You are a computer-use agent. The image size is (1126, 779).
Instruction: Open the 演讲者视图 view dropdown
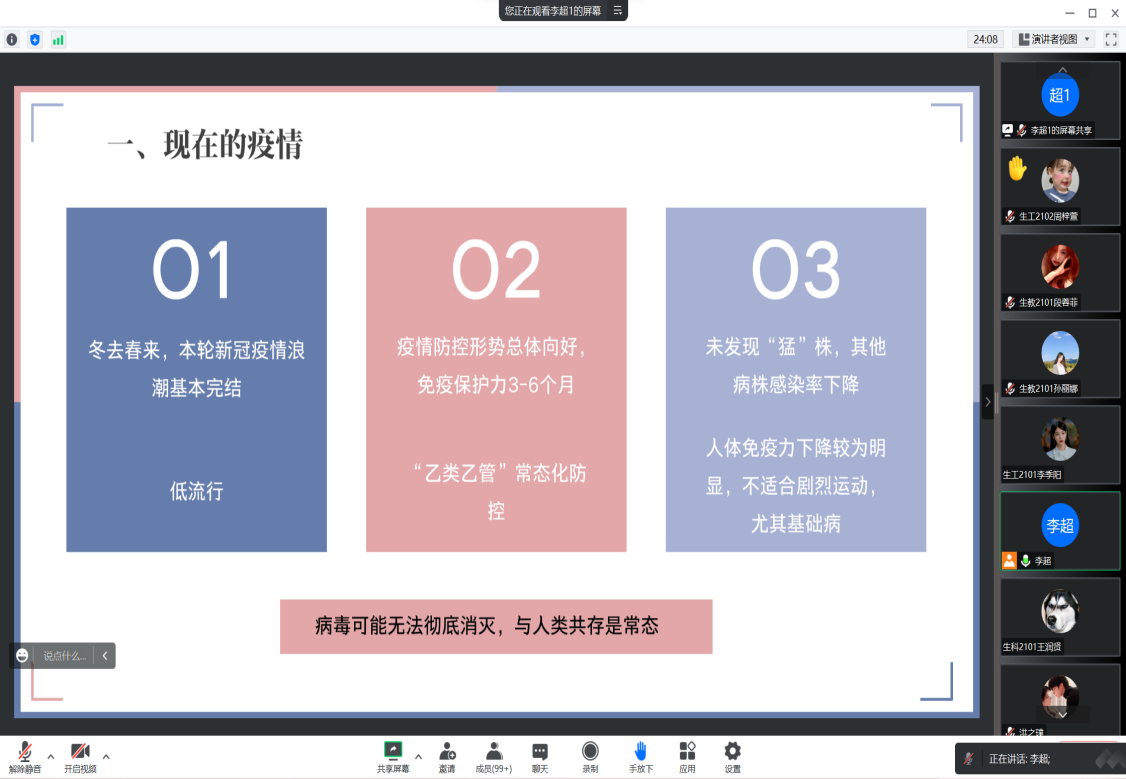[x=1054, y=39]
